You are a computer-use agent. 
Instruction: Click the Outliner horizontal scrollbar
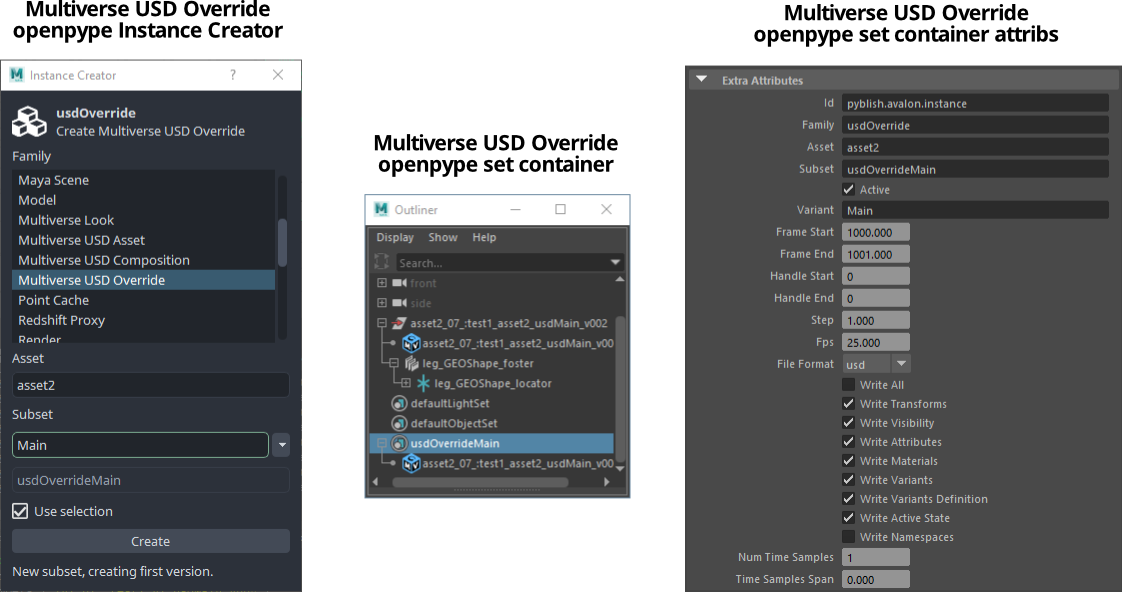tap(480, 482)
